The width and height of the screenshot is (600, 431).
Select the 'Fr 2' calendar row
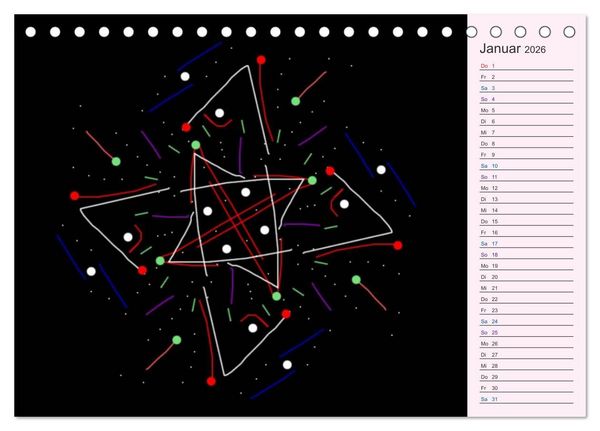(x=527, y=77)
